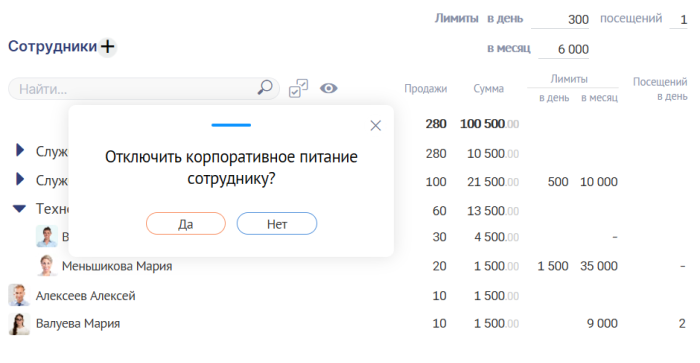This screenshot has width=700, height=363.
Task: Open Алексеев Алексей avatar
Action: click(19, 295)
